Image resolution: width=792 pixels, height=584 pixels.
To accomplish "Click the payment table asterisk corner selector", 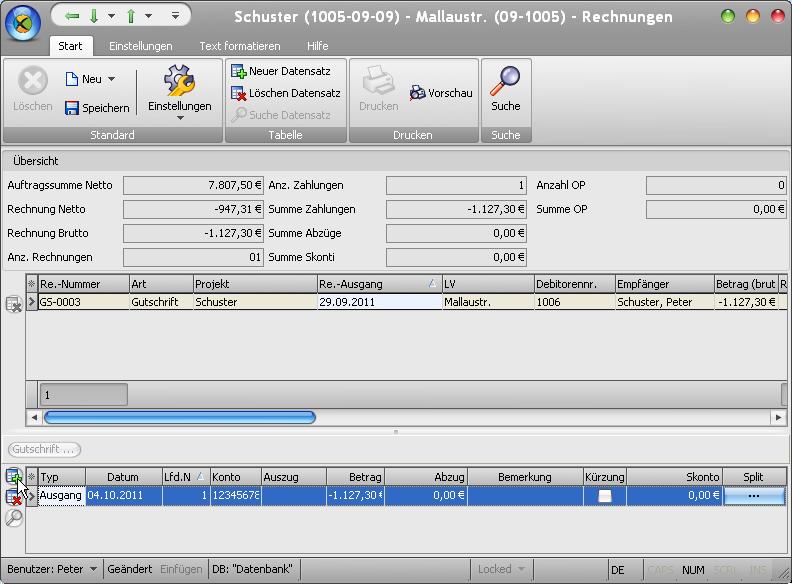I will 32,477.
